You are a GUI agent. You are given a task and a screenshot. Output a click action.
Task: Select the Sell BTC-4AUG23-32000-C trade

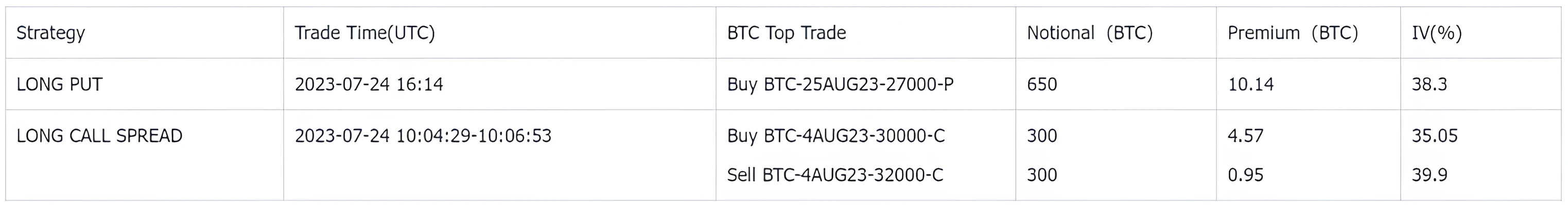835,175
